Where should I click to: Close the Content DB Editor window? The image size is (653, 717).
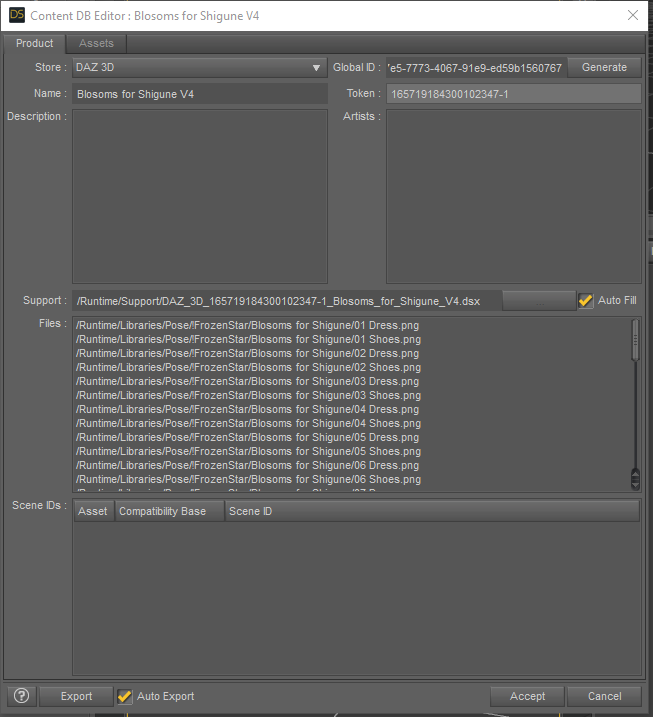(x=633, y=15)
